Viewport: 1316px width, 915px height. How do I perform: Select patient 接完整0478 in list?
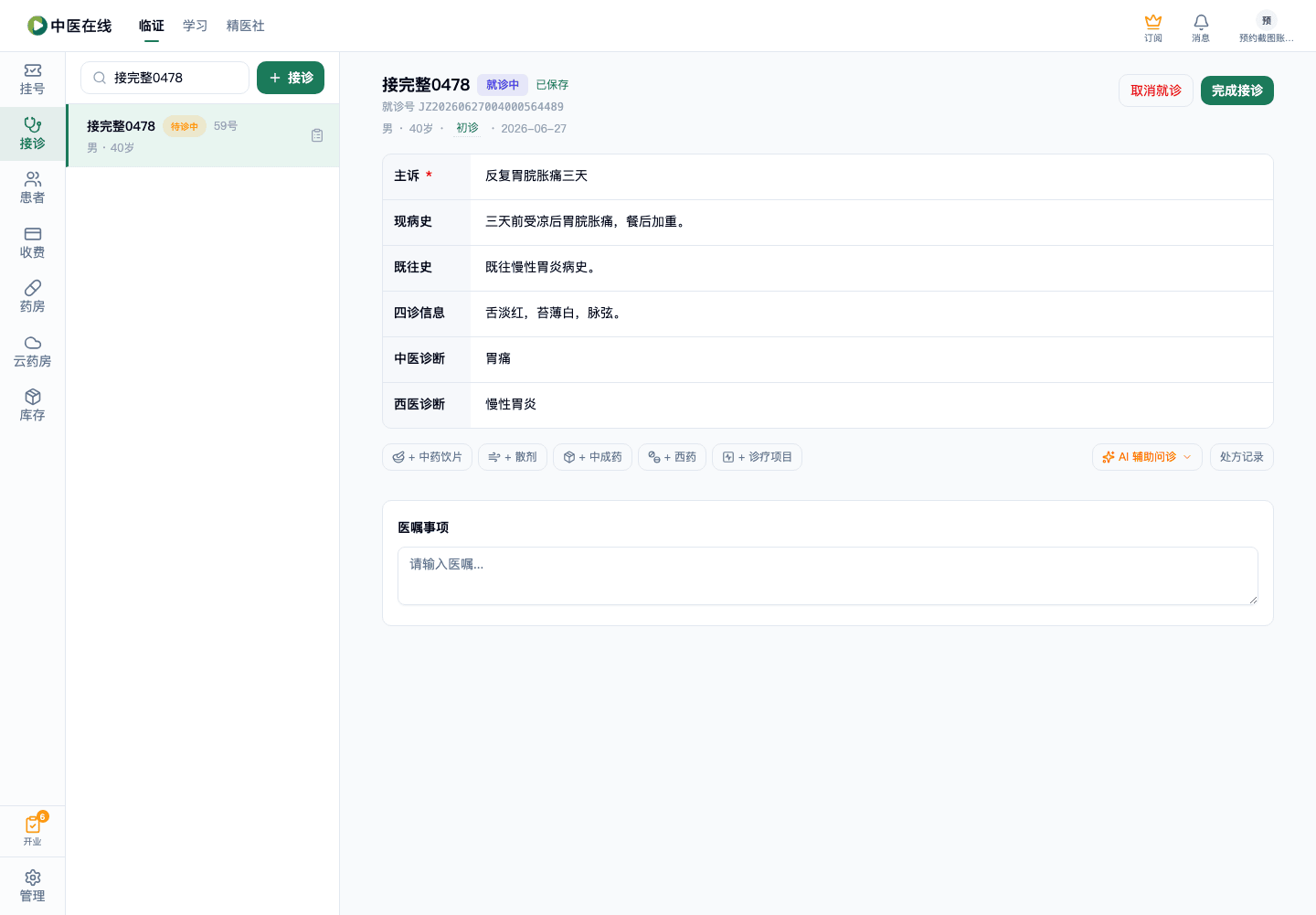[203, 135]
